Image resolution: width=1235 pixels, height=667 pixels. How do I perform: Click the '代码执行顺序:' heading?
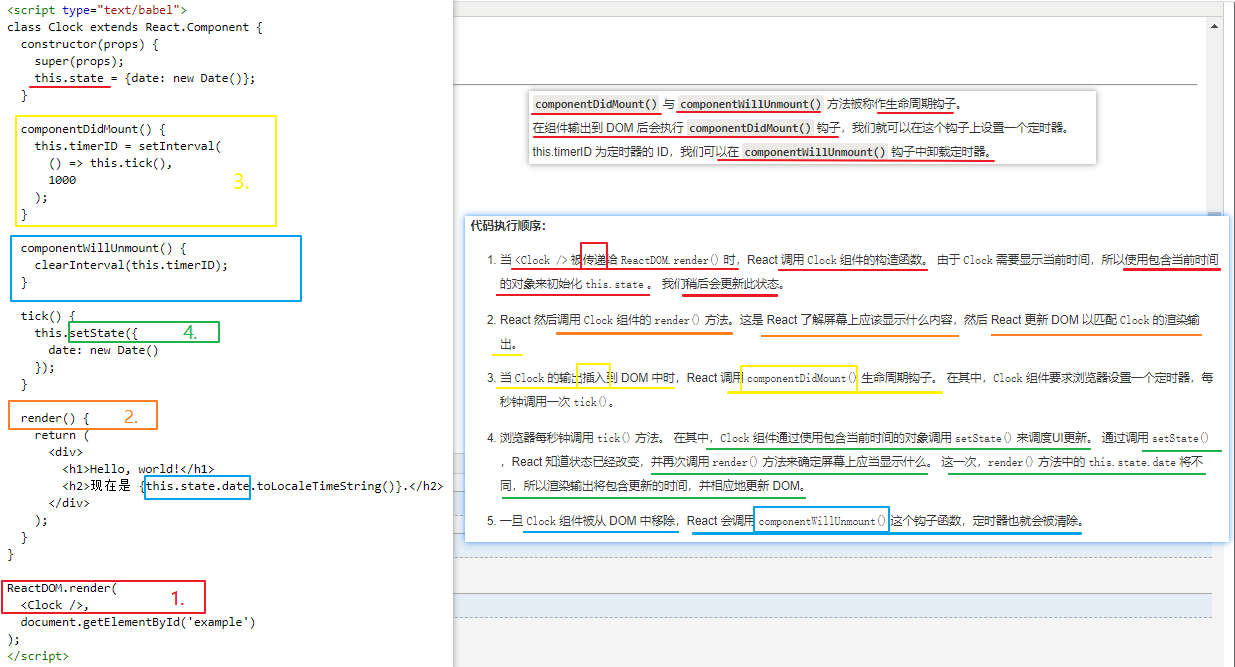coord(508,226)
